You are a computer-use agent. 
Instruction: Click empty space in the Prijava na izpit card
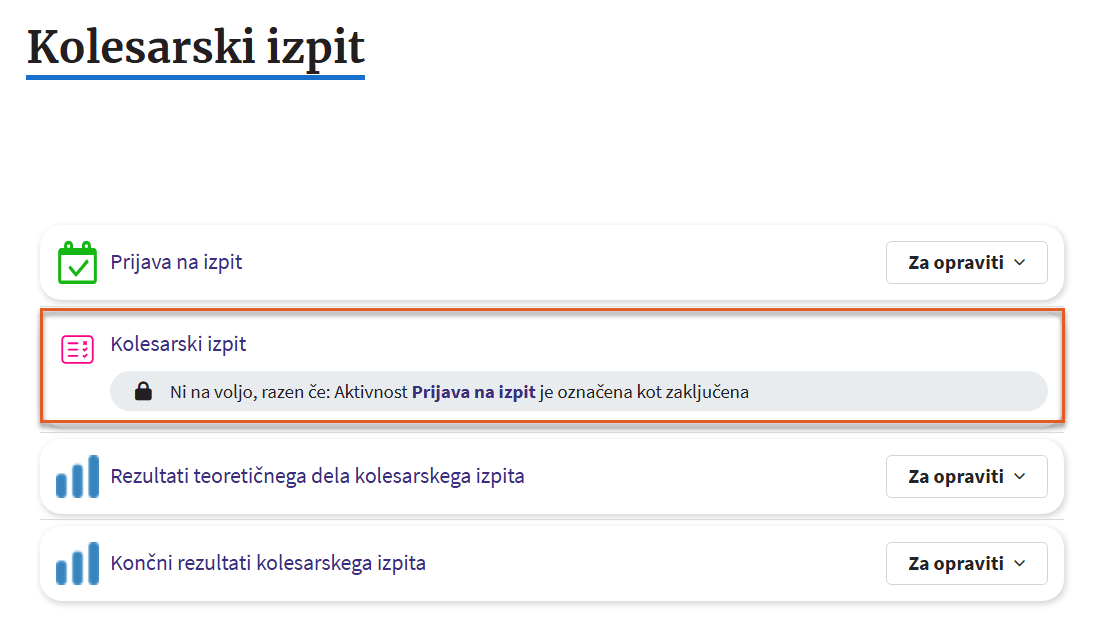coord(560,263)
